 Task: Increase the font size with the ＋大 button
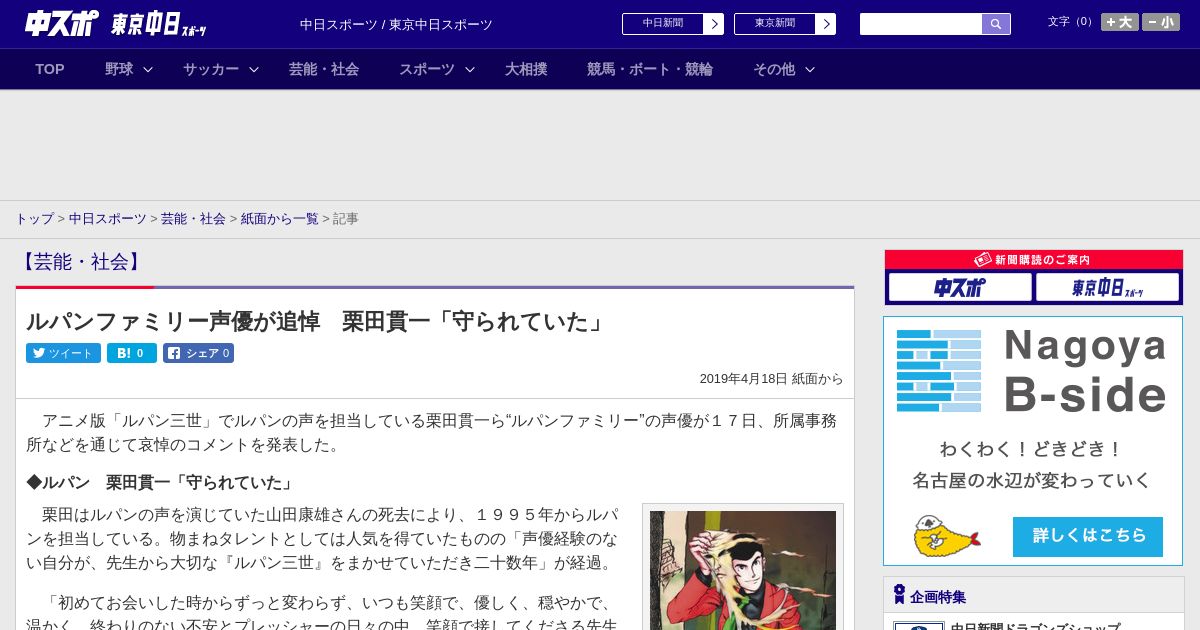(x=1120, y=22)
